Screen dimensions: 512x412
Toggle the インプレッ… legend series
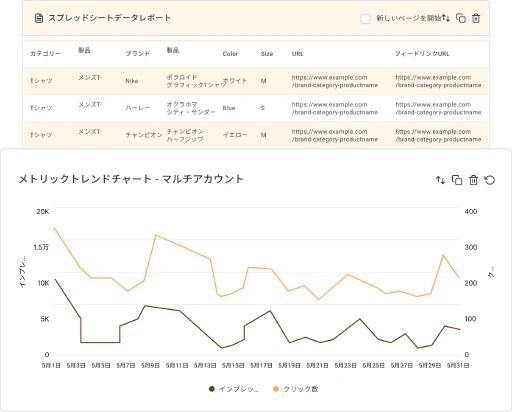click(x=234, y=389)
